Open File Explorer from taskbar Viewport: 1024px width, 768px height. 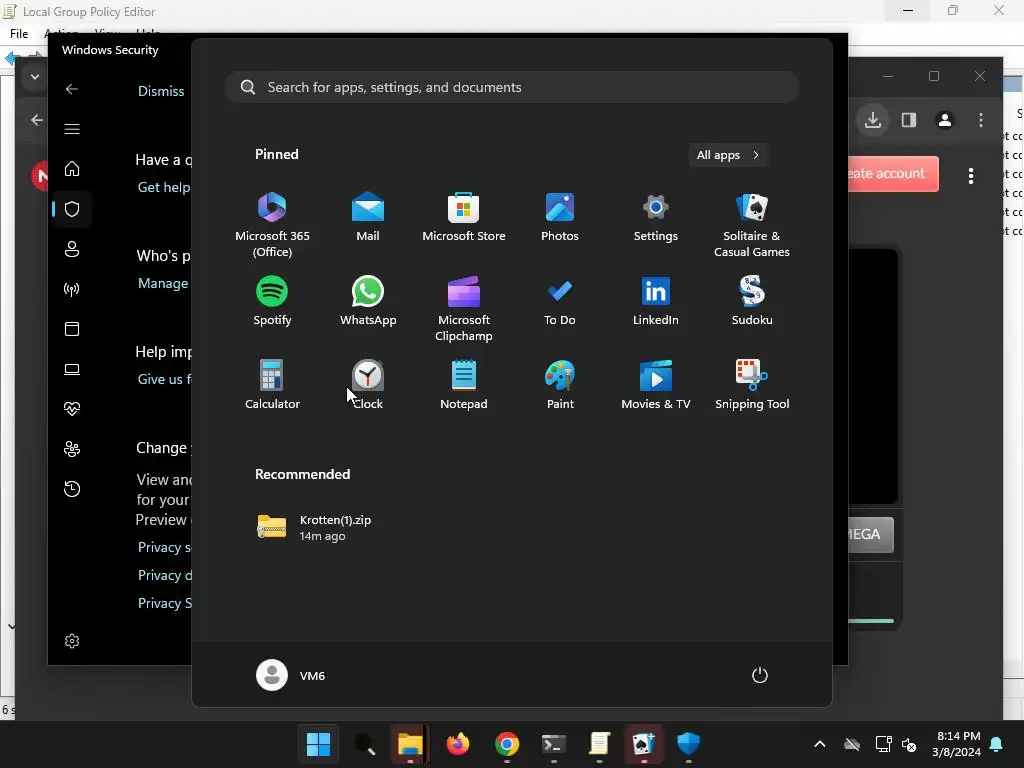[410, 743]
